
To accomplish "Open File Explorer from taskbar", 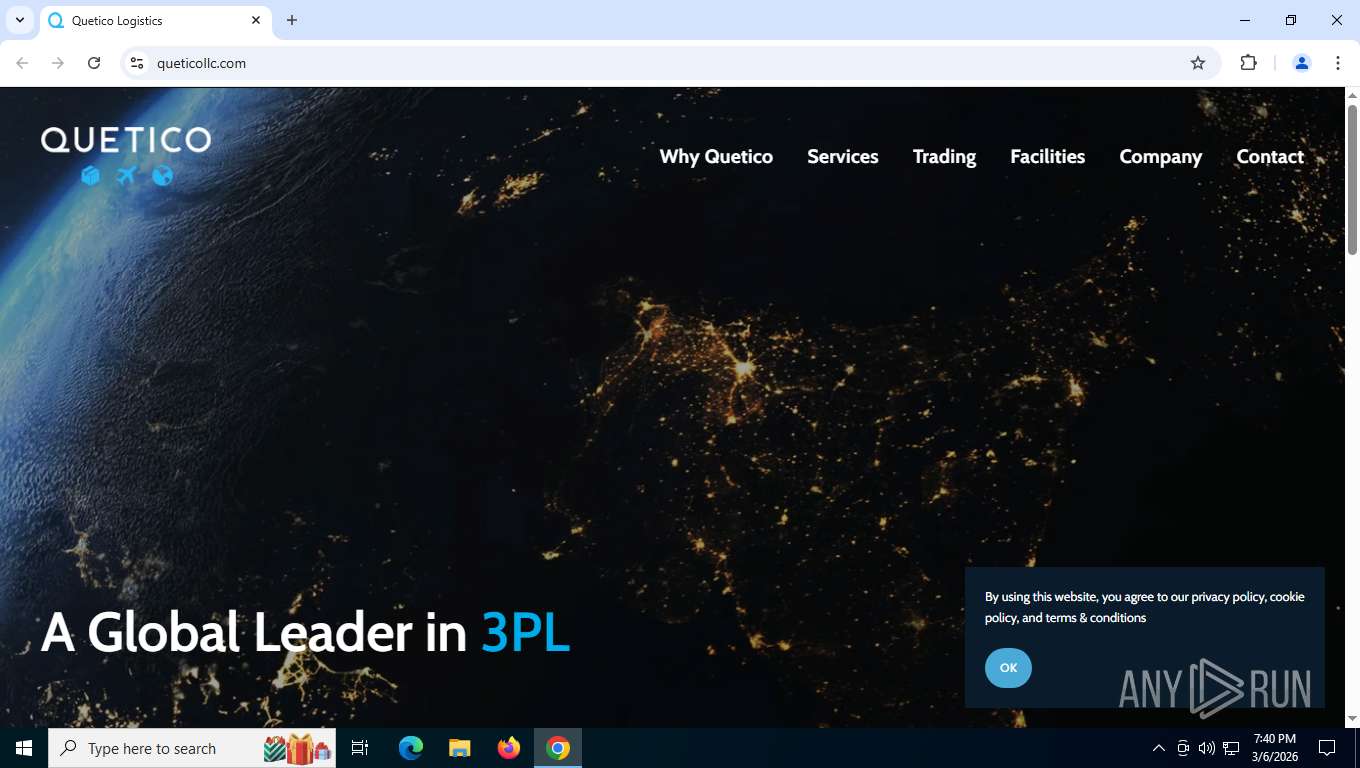I will [x=460, y=748].
